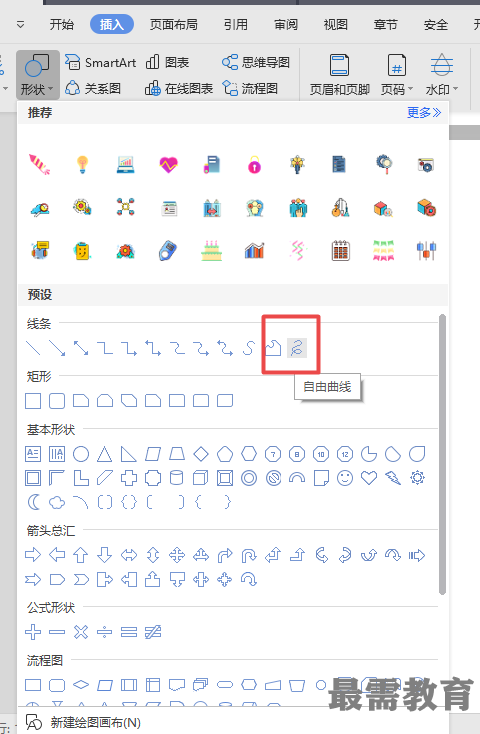The width and height of the screenshot is (480, 734).
Task: Select the U-turn block arrow shape
Action: pos(249,556)
